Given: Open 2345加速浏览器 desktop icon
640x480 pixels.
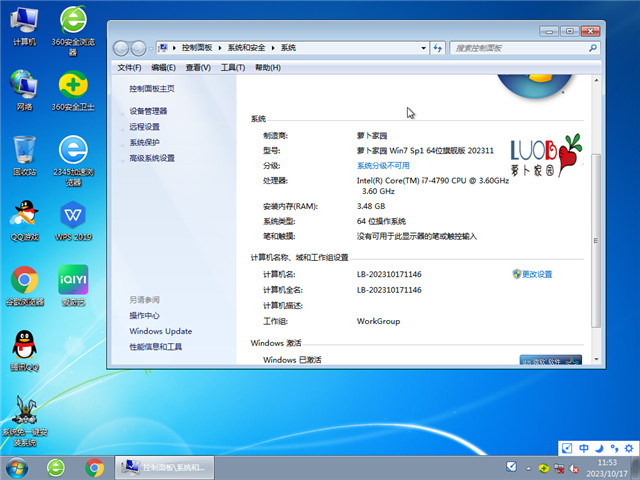Looking at the screenshot, I should click(x=73, y=160).
